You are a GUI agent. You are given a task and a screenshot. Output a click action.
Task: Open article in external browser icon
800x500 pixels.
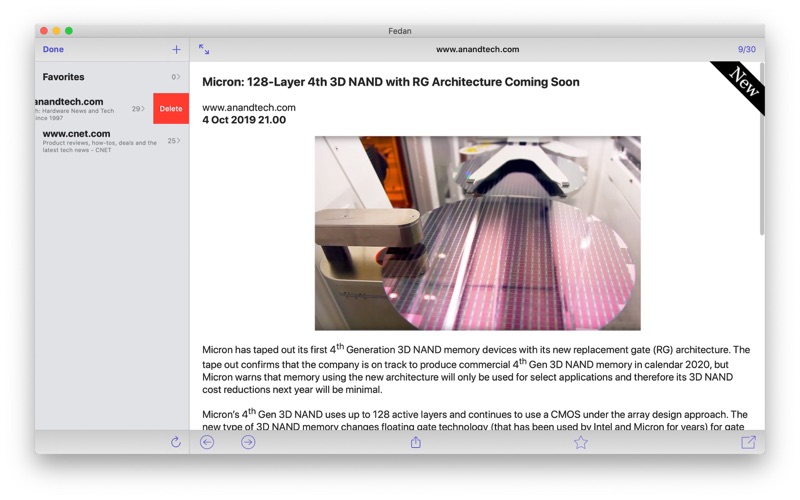pyautogui.click(x=748, y=442)
